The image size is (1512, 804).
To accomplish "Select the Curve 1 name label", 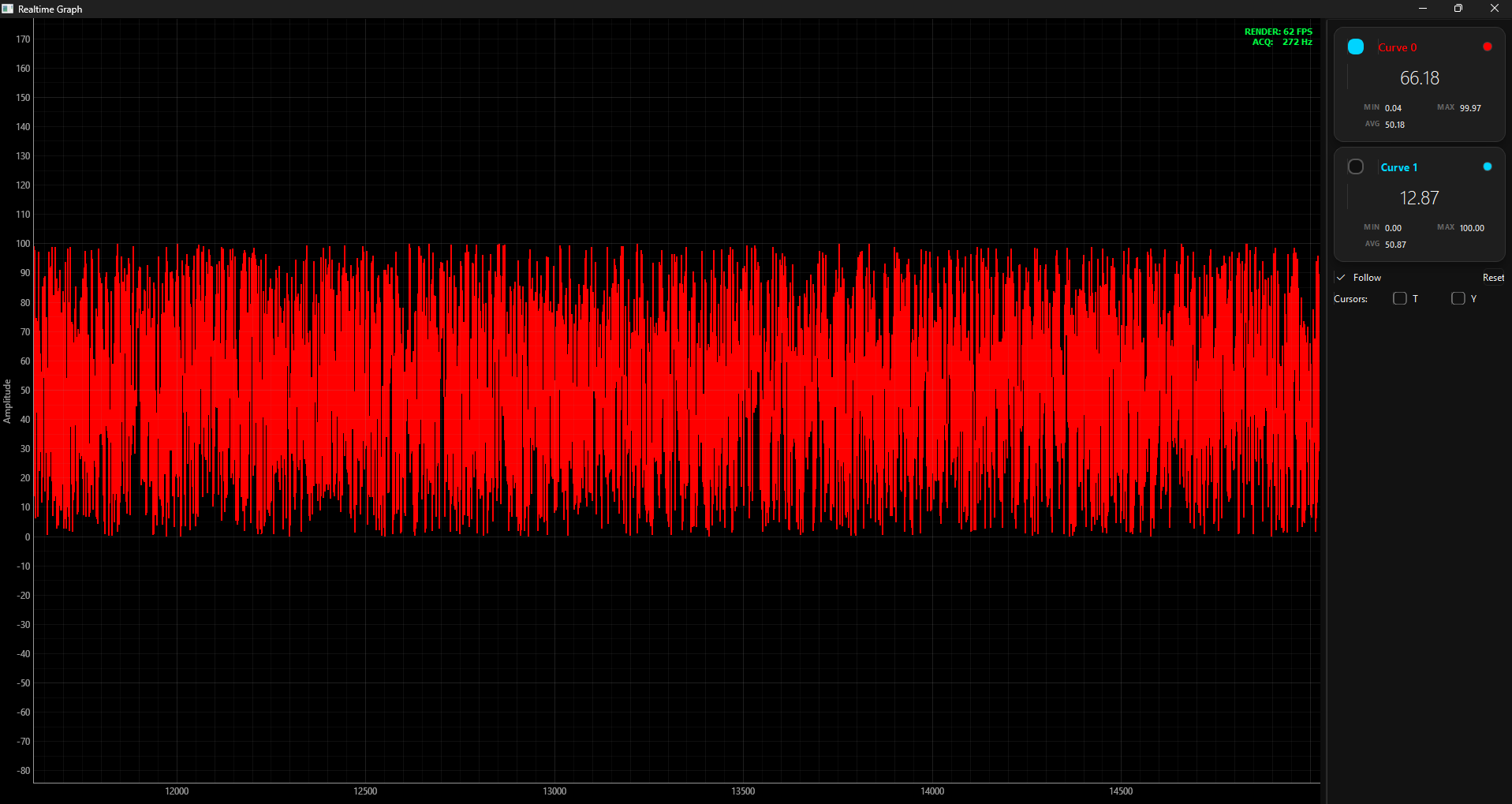I will pos(1398,167).
